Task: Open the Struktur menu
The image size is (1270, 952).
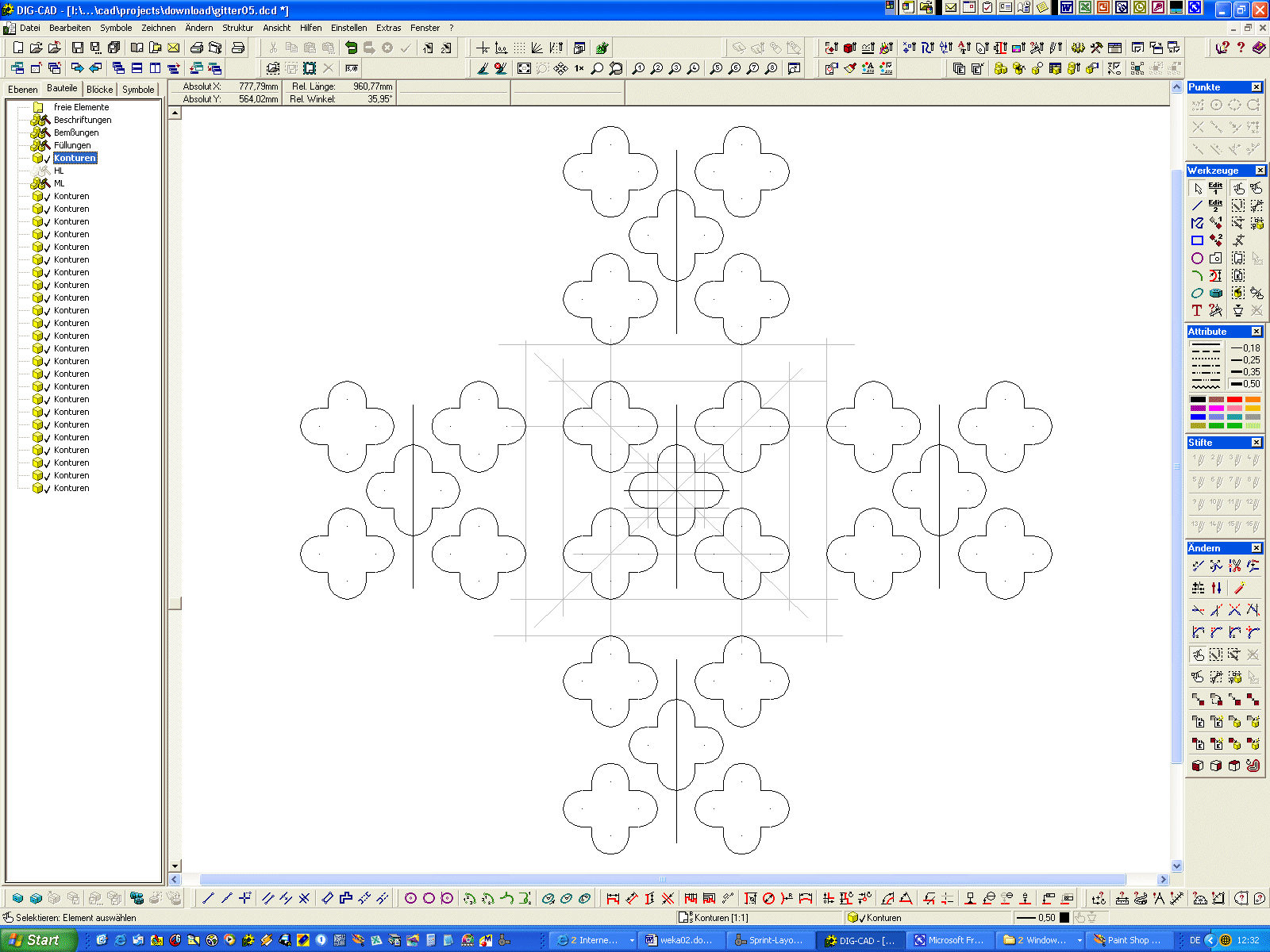Action: 237,28
